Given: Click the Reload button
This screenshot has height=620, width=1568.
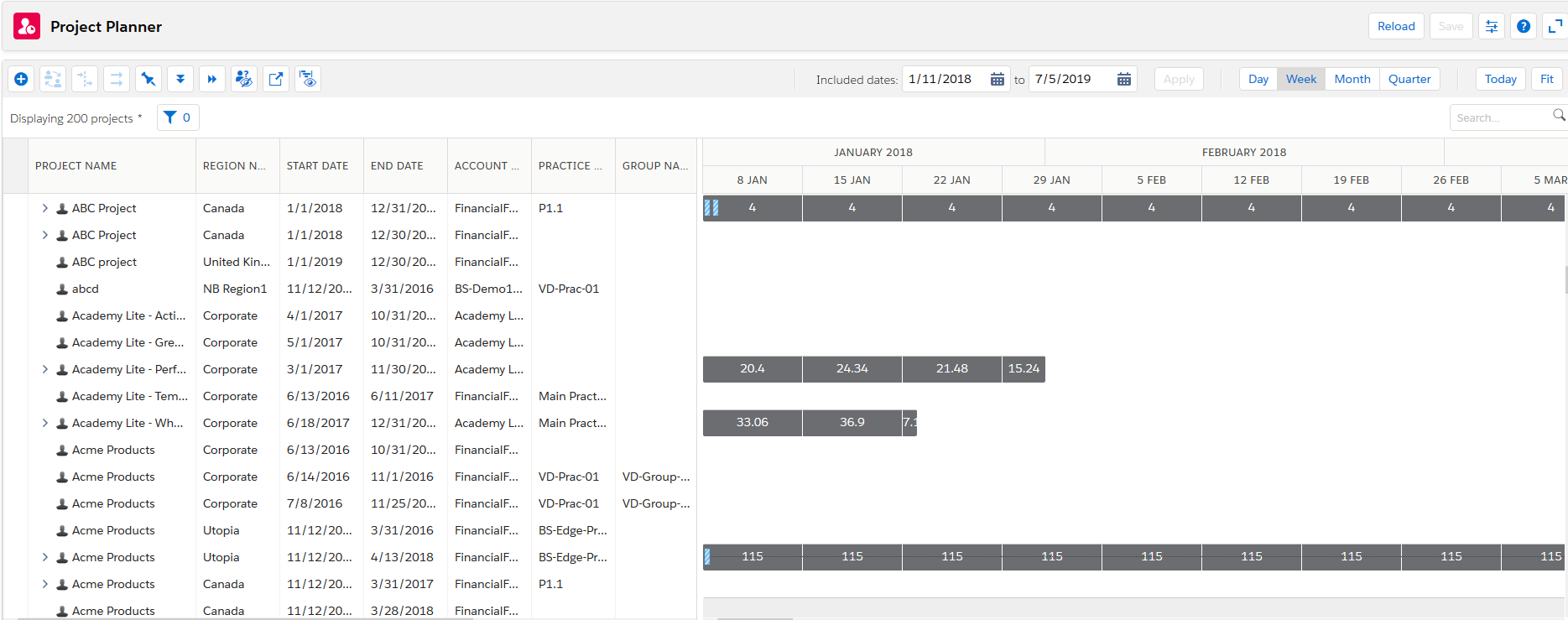Looking at the screenshot, I should pos(1395,27).
